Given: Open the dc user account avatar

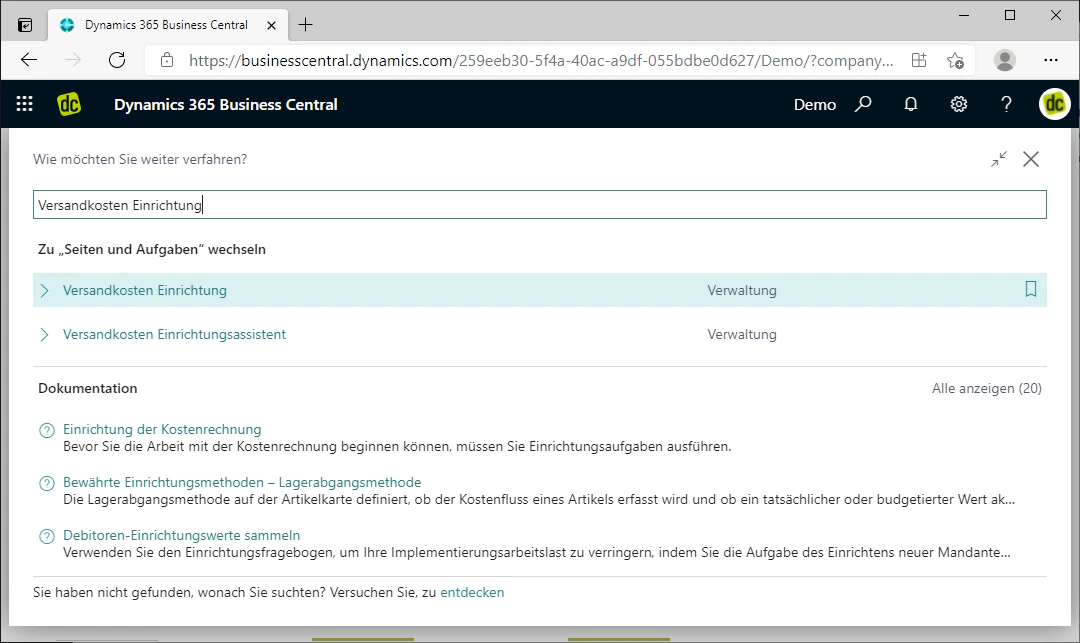Looking at the screenshot, I should click(x=1055, y=104).
